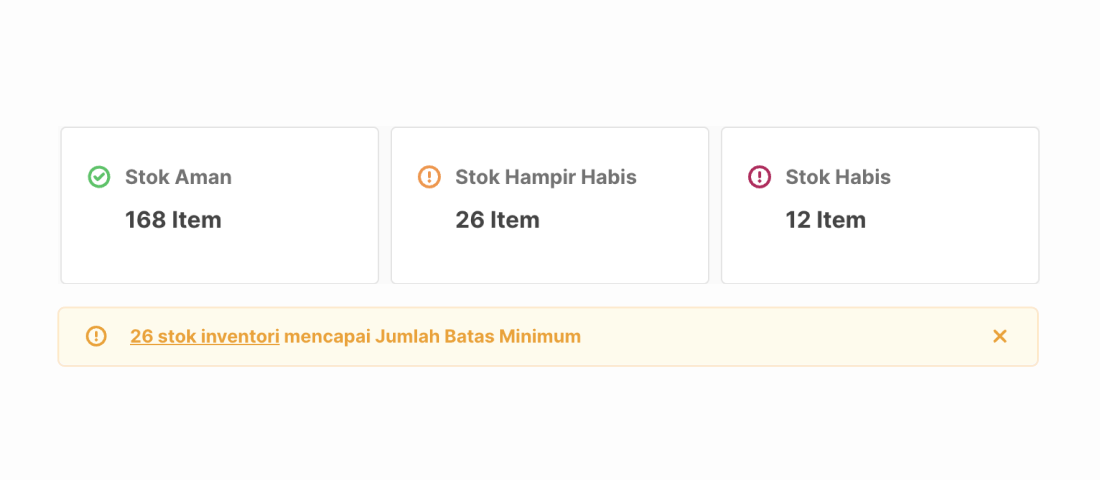Click the green checkmark icon beside Stok Aman
Image resolution: width=1100 pixels, height=480 pixels.
(x=99, y=177)
